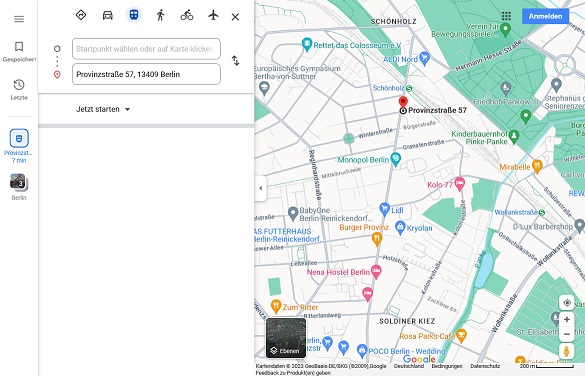Select the POCO Berlin - Wedding marker
This screenshot has height=376, width=585.
tap(362, 351)
